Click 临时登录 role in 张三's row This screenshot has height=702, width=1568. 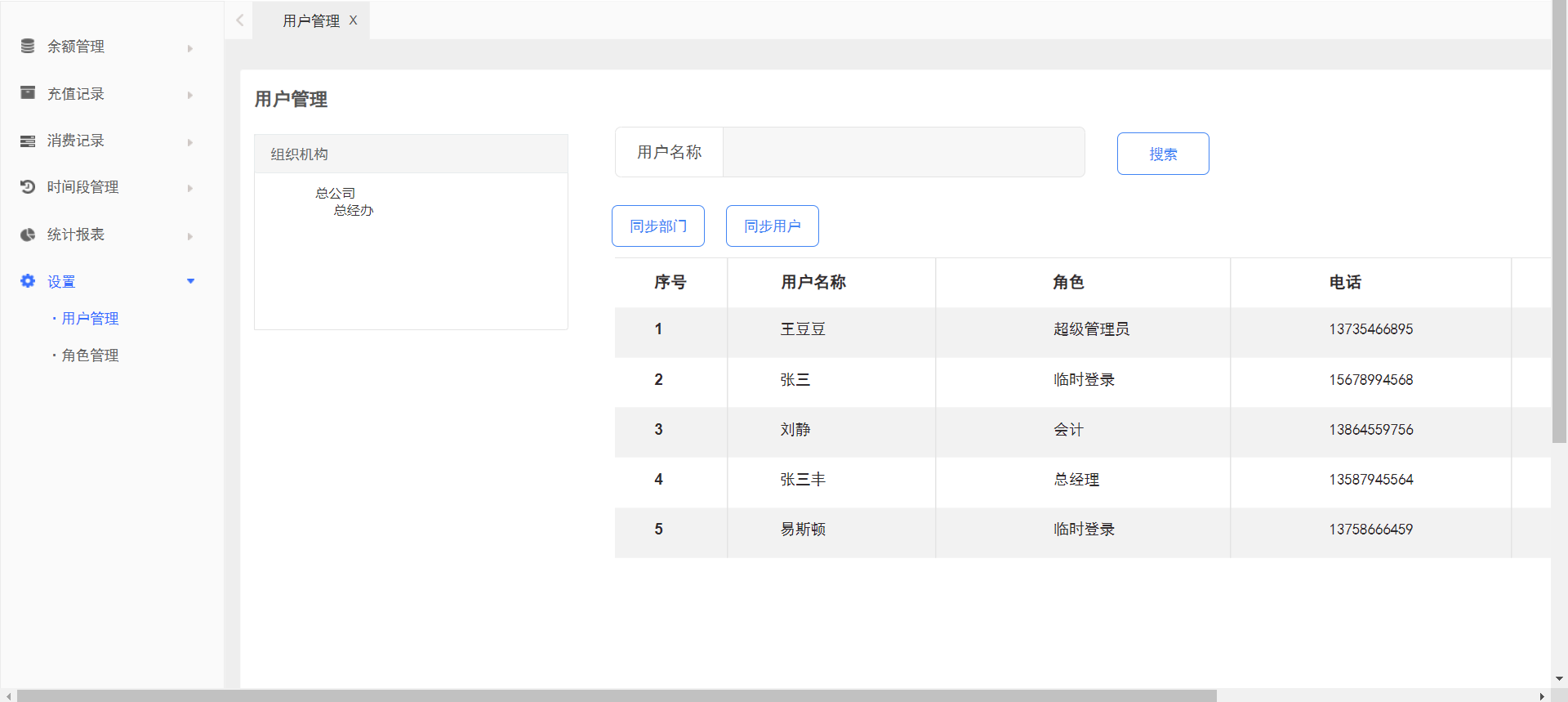pyautogui.click(x=1084, y=379)
